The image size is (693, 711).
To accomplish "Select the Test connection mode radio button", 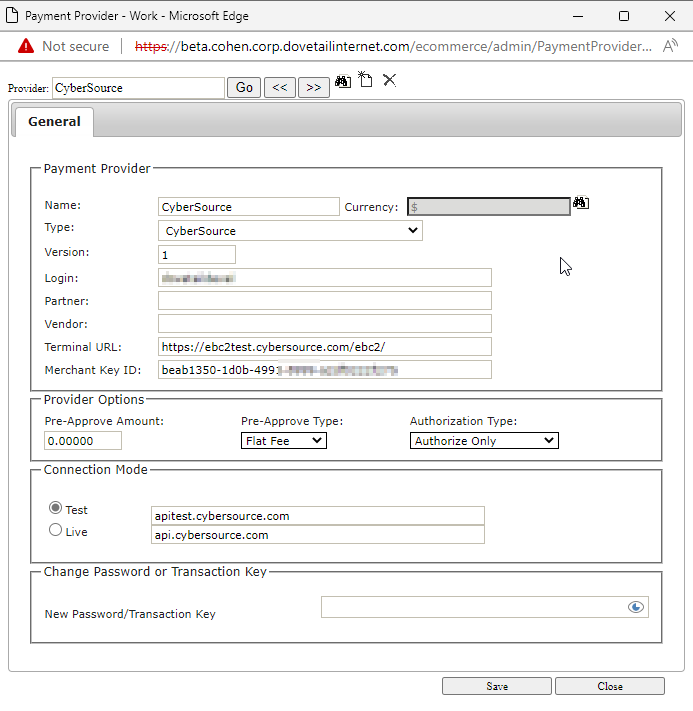I will click(x=55, y=508).
